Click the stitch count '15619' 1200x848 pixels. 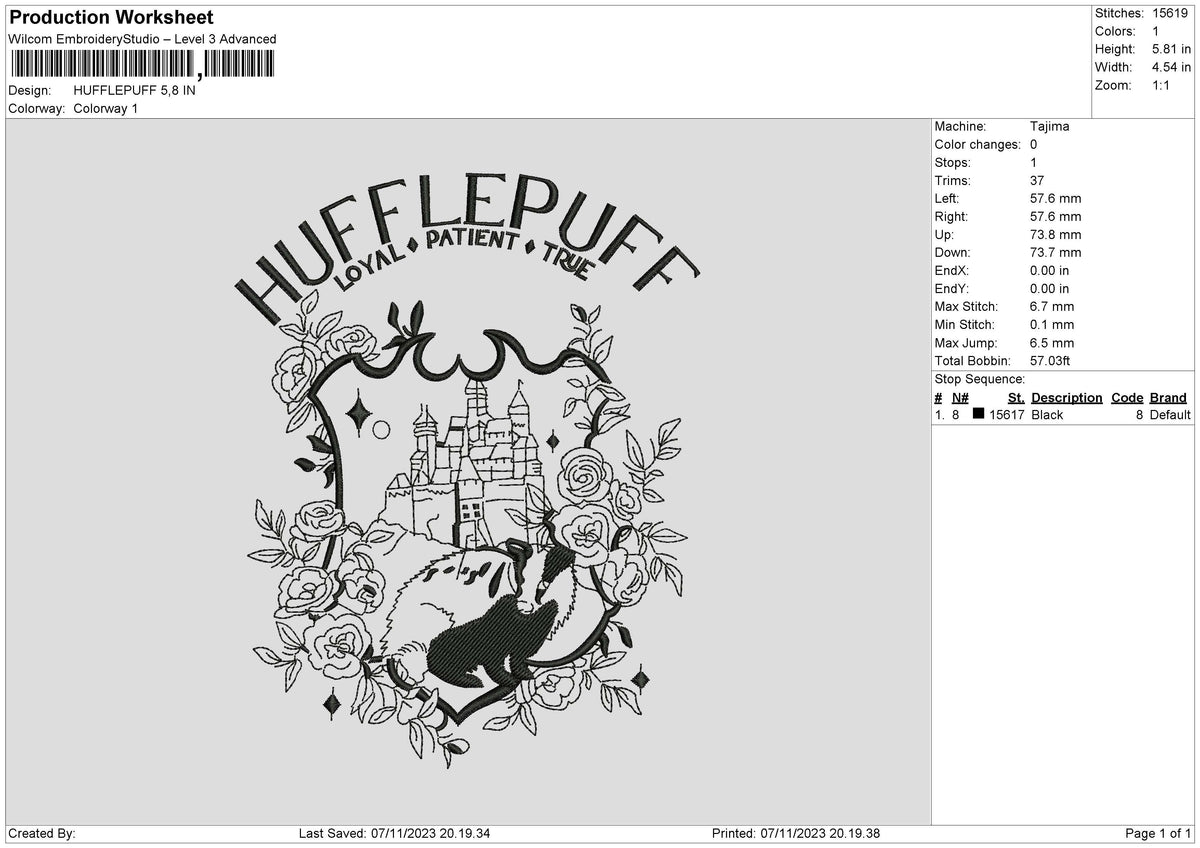point(1170,13)
